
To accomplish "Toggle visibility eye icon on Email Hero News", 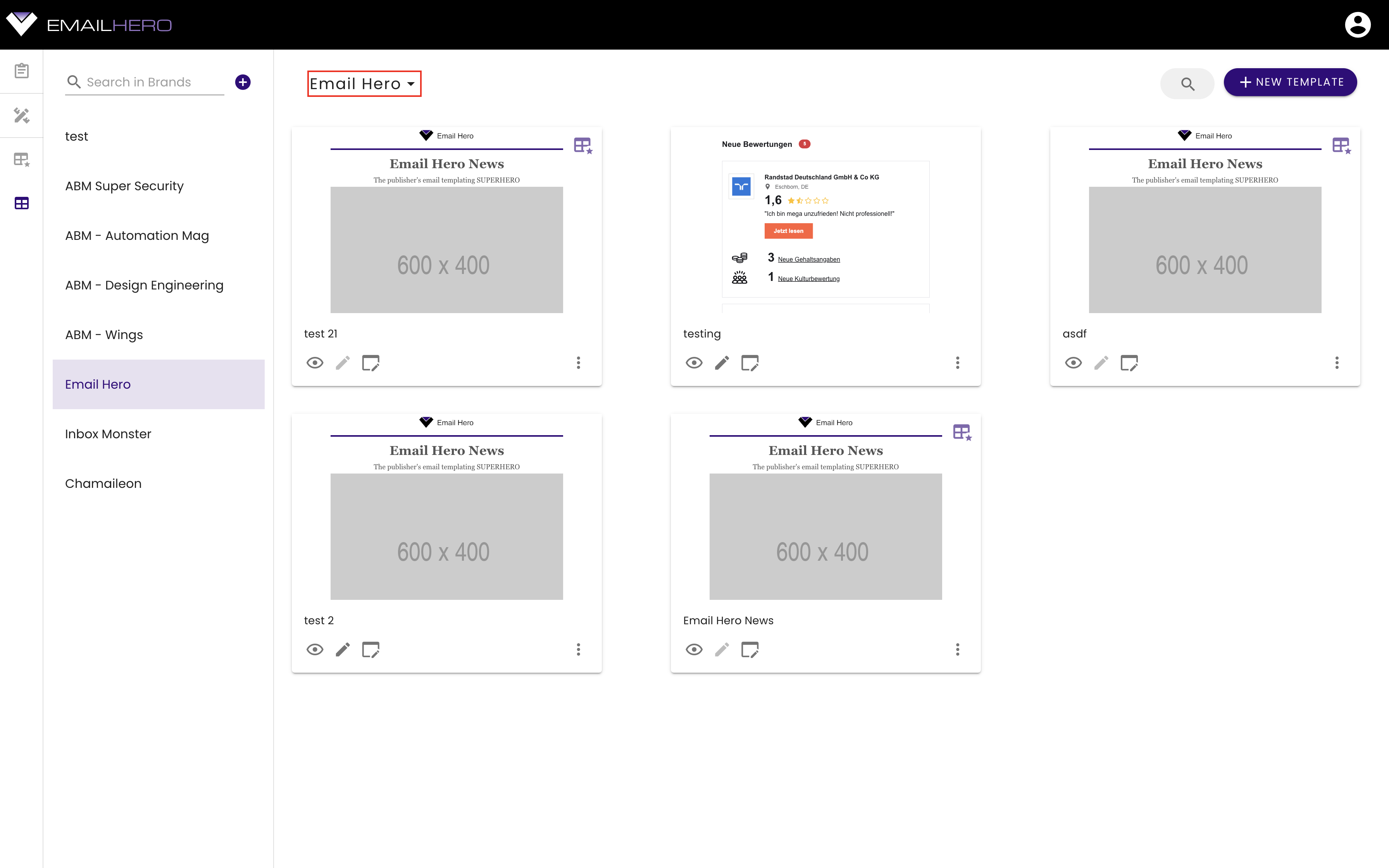I will (x=694, y=650).
